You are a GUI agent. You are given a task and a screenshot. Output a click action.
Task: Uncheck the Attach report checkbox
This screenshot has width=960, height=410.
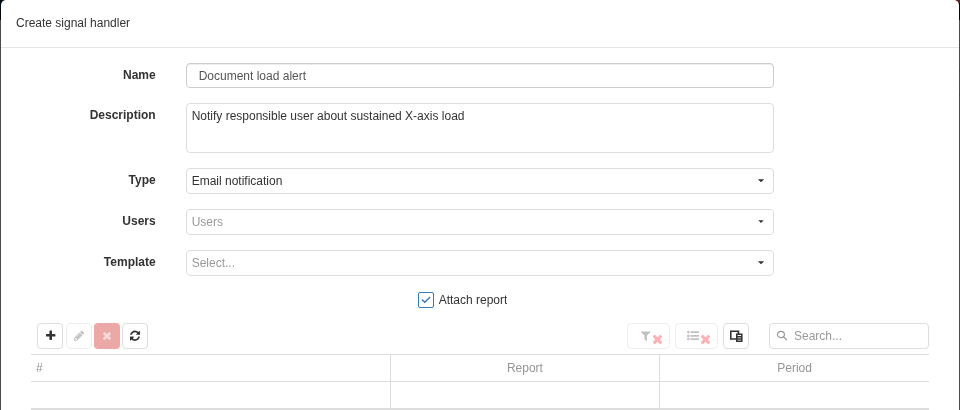pyautogui.click(x=426, y=300)
